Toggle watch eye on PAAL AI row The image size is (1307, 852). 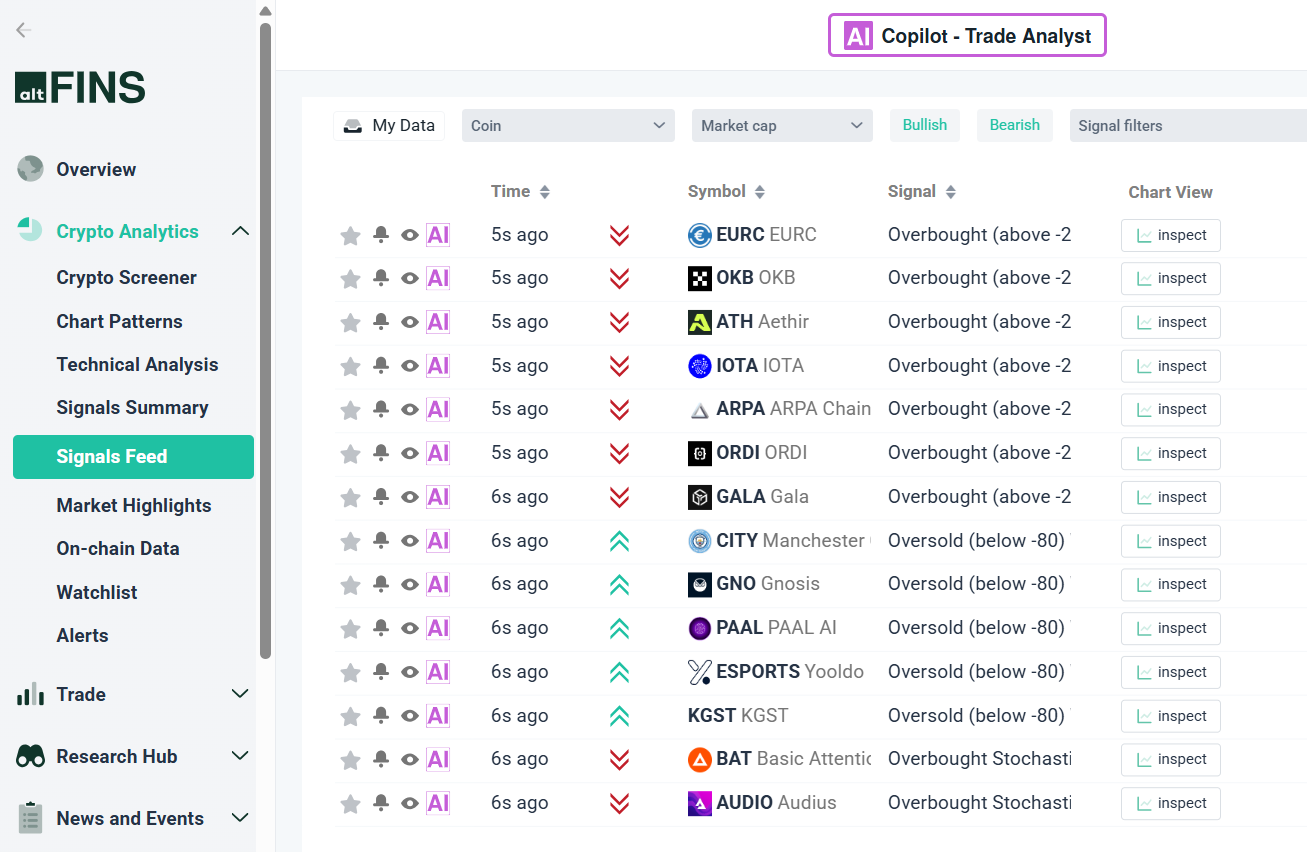[410, 628]
